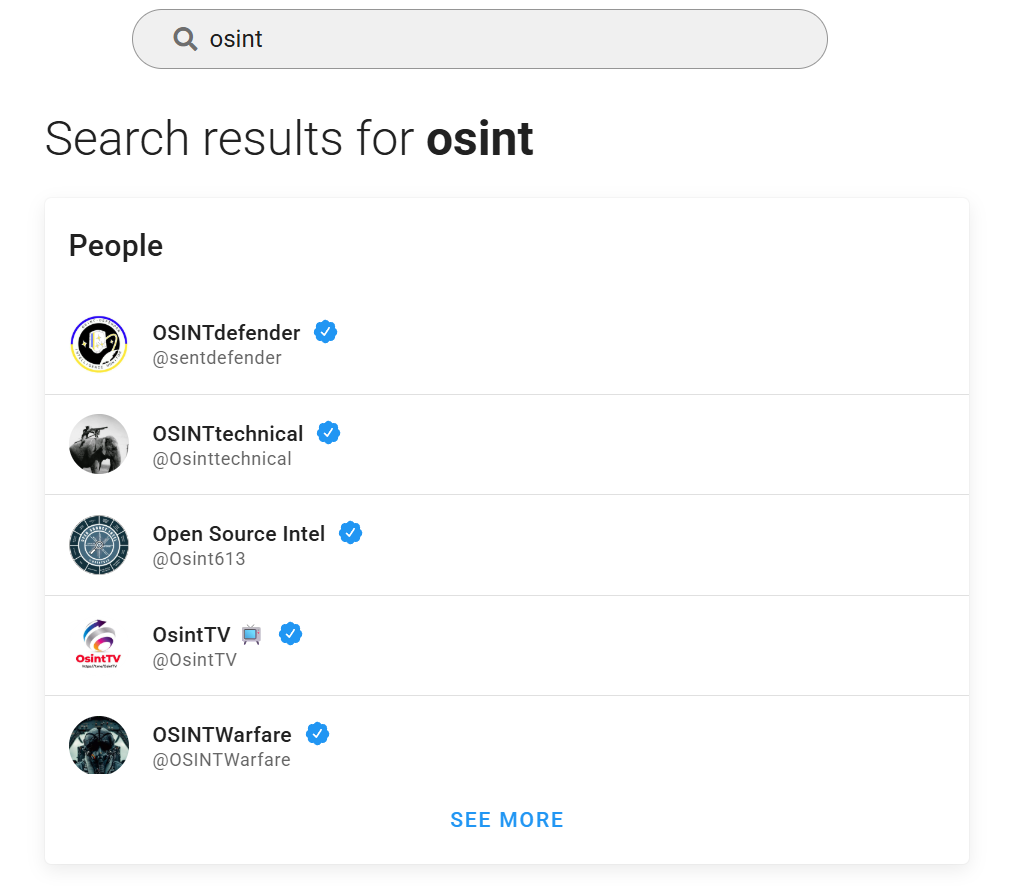Screen dimensions: 1017x886
Task: Click OSINTdefender's verified badge icon
Action: pyautogui.click(x=325, y=332)
